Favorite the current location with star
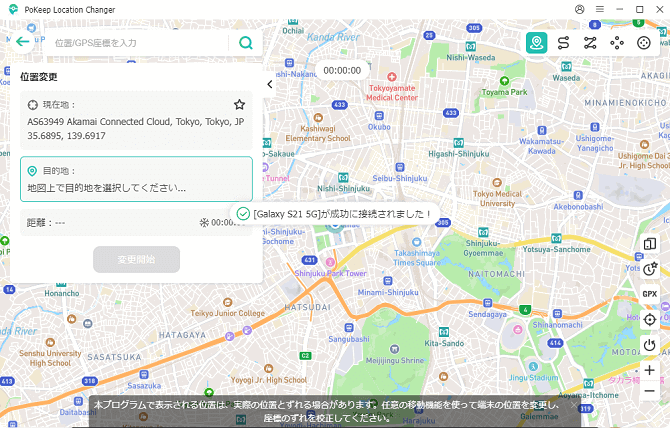The height and width of the screenshot is (428, 670). pyautogui.click(x=239, y=104)
